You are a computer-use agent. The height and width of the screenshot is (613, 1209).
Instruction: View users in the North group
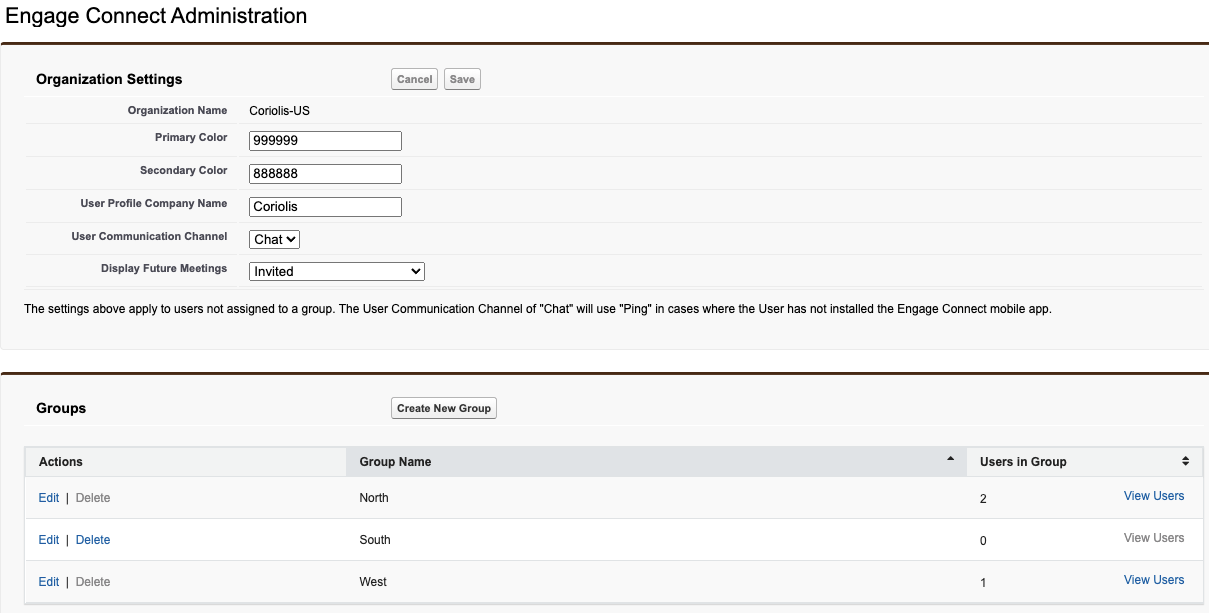tap(1153, 496)
